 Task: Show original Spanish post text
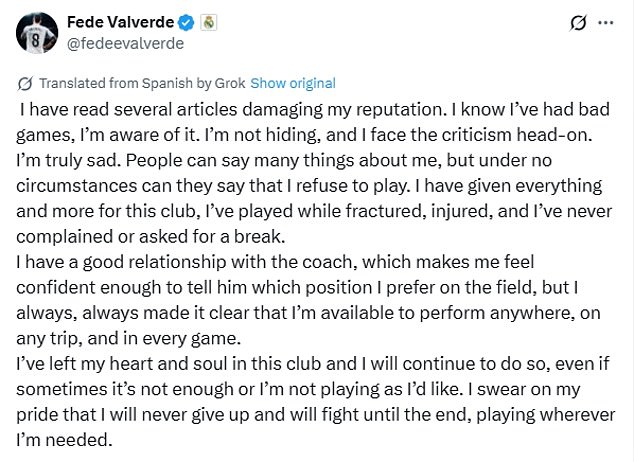point(292,83)
